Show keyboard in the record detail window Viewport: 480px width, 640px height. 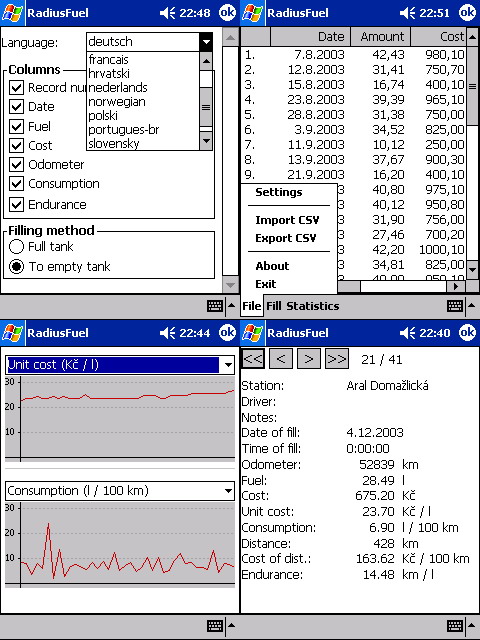(455, 626)
